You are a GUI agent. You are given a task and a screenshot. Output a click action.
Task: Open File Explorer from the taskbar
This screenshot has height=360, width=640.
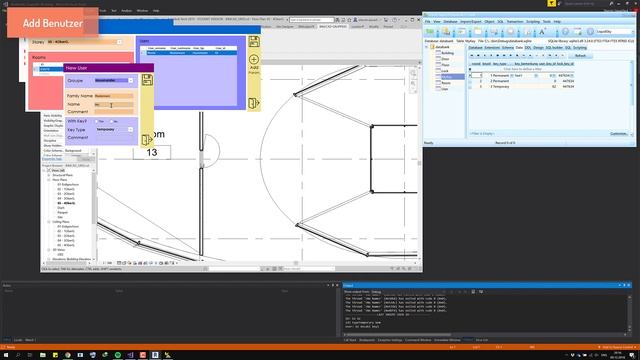[42, 355]
